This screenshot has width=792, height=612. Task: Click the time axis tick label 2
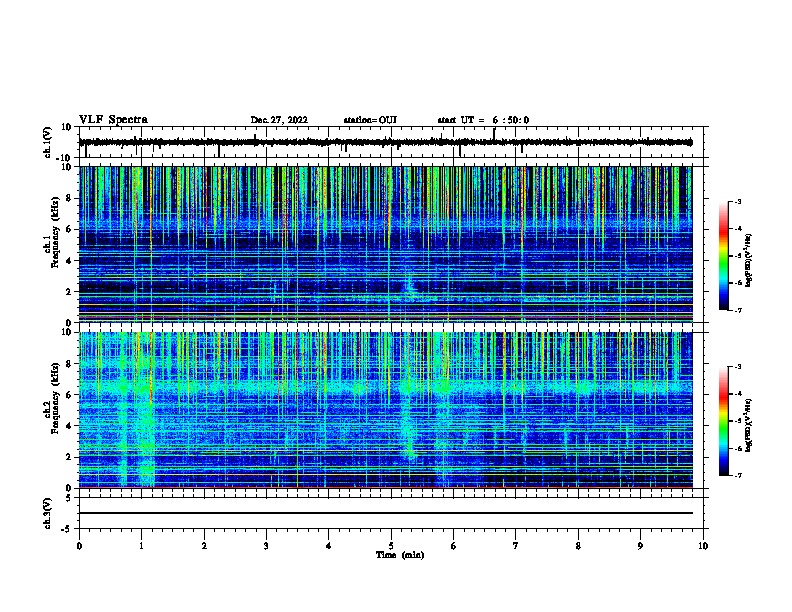[204, 546]
